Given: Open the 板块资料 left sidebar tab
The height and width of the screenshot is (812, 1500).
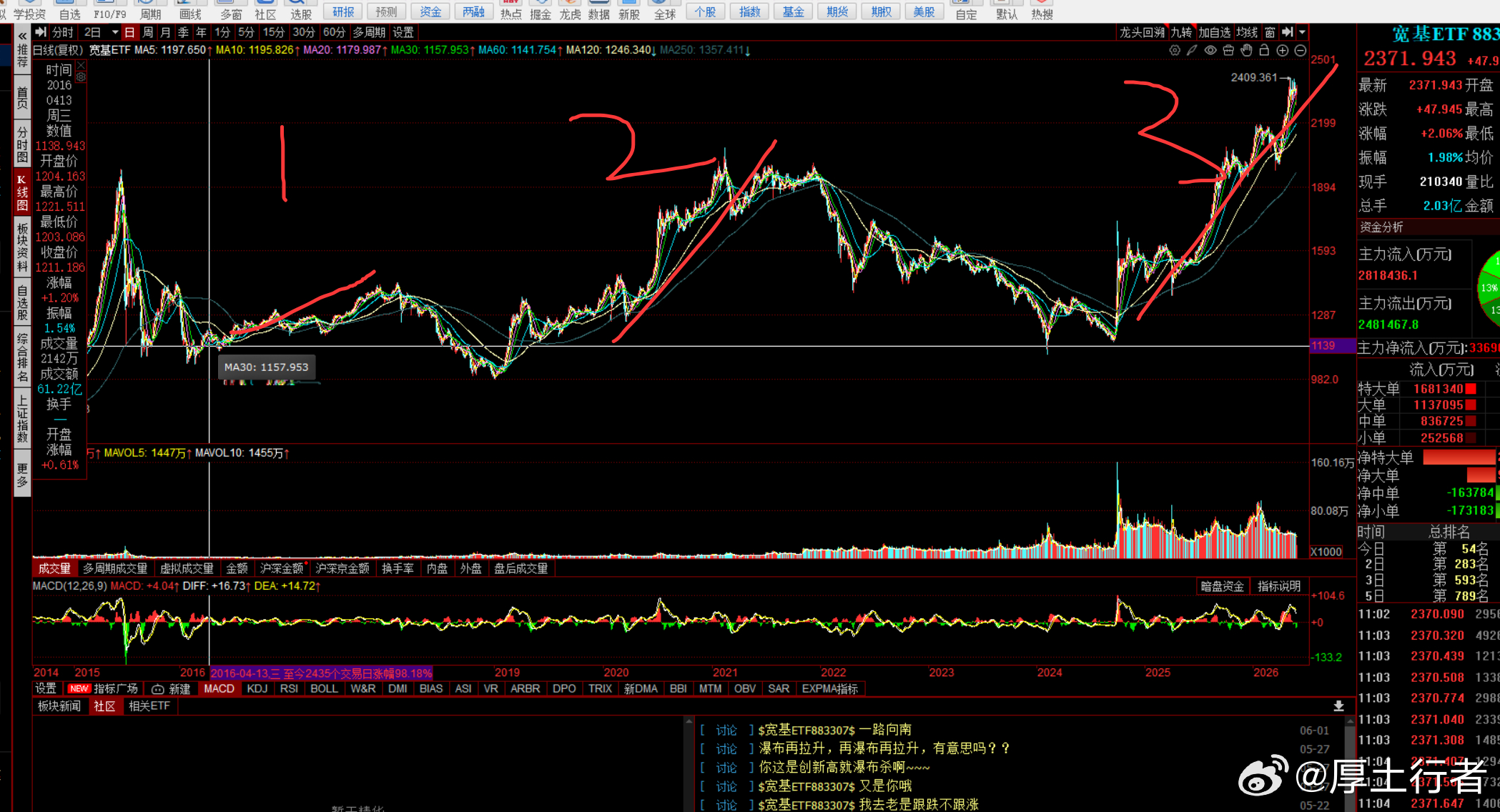Looking at the screenshot, I should tap(22, 248).
